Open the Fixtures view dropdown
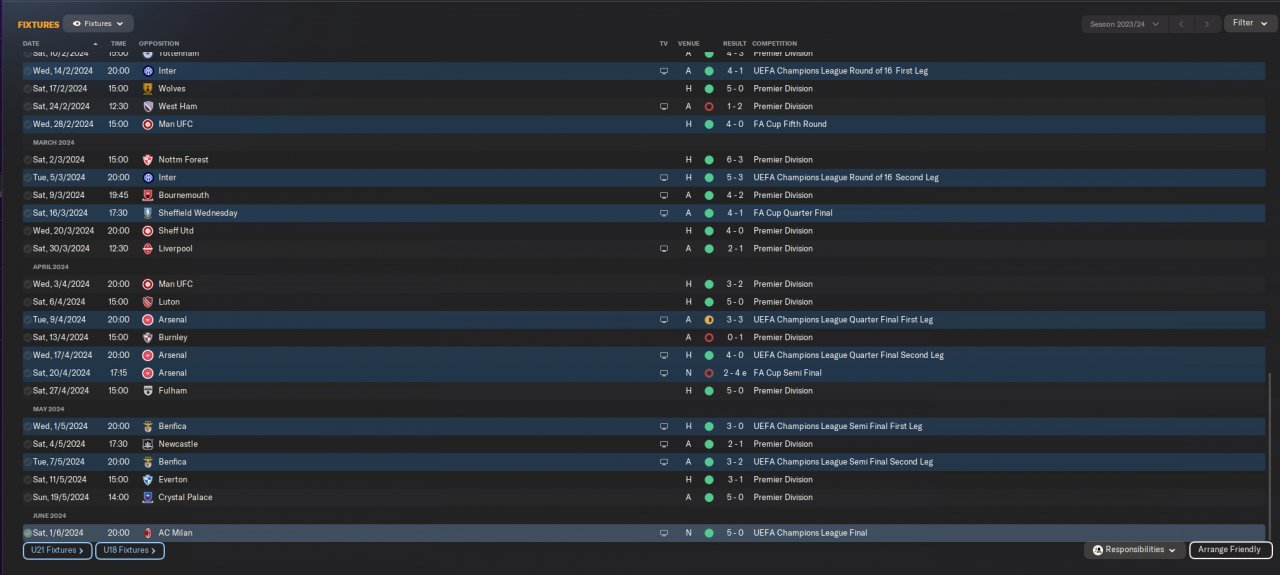1280x575 pixels. (98, 23)
